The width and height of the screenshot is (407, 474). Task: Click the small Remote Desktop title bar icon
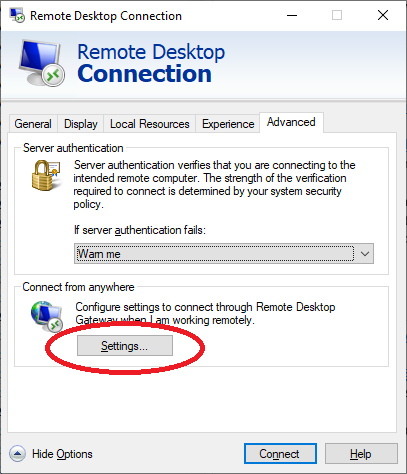pyautogui.click(x=17, y=15)
